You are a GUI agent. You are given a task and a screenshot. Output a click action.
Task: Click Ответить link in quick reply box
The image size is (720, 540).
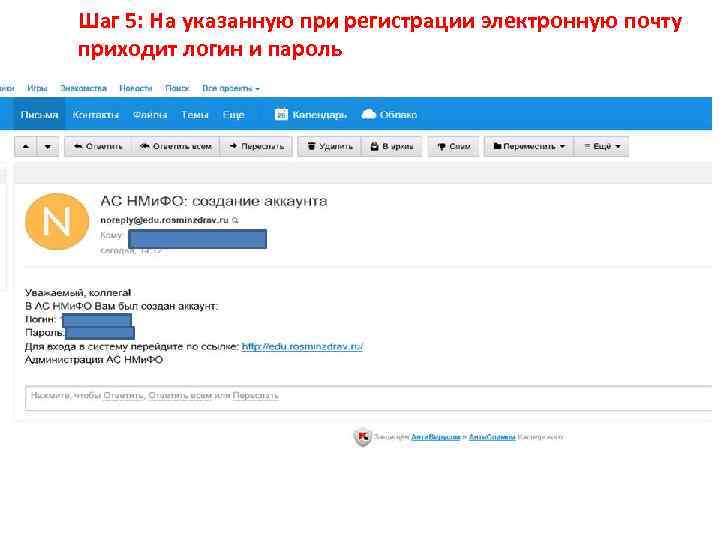pos(123,395)
